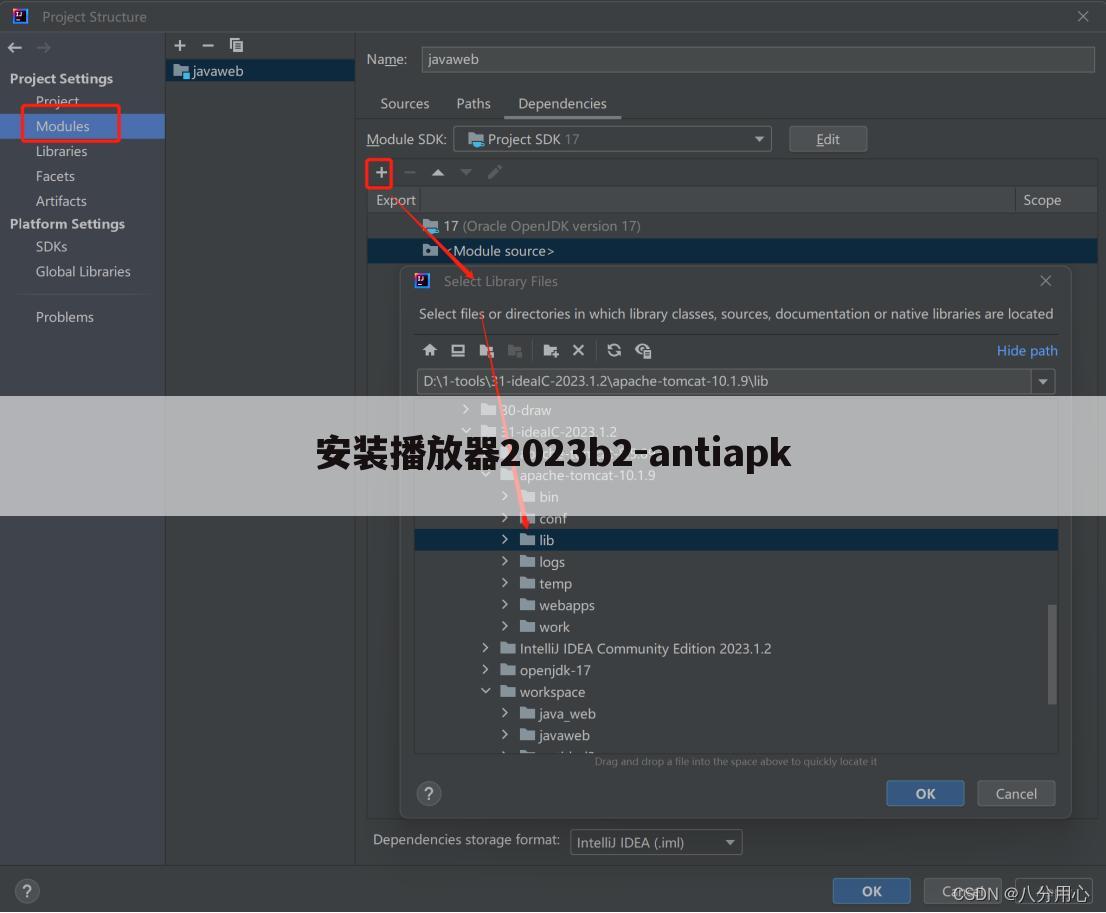Select javaweb module in list
1106x913 pixels.
click(260, 71)
